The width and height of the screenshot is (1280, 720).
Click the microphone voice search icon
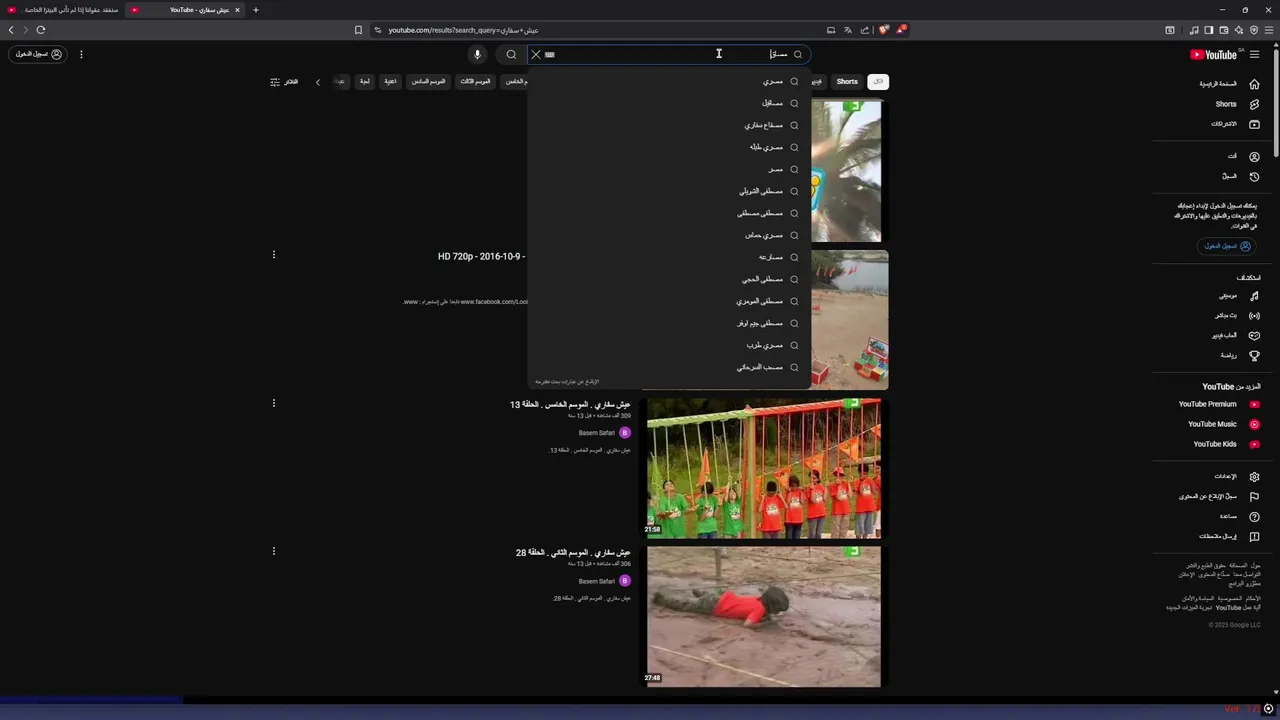477,55
